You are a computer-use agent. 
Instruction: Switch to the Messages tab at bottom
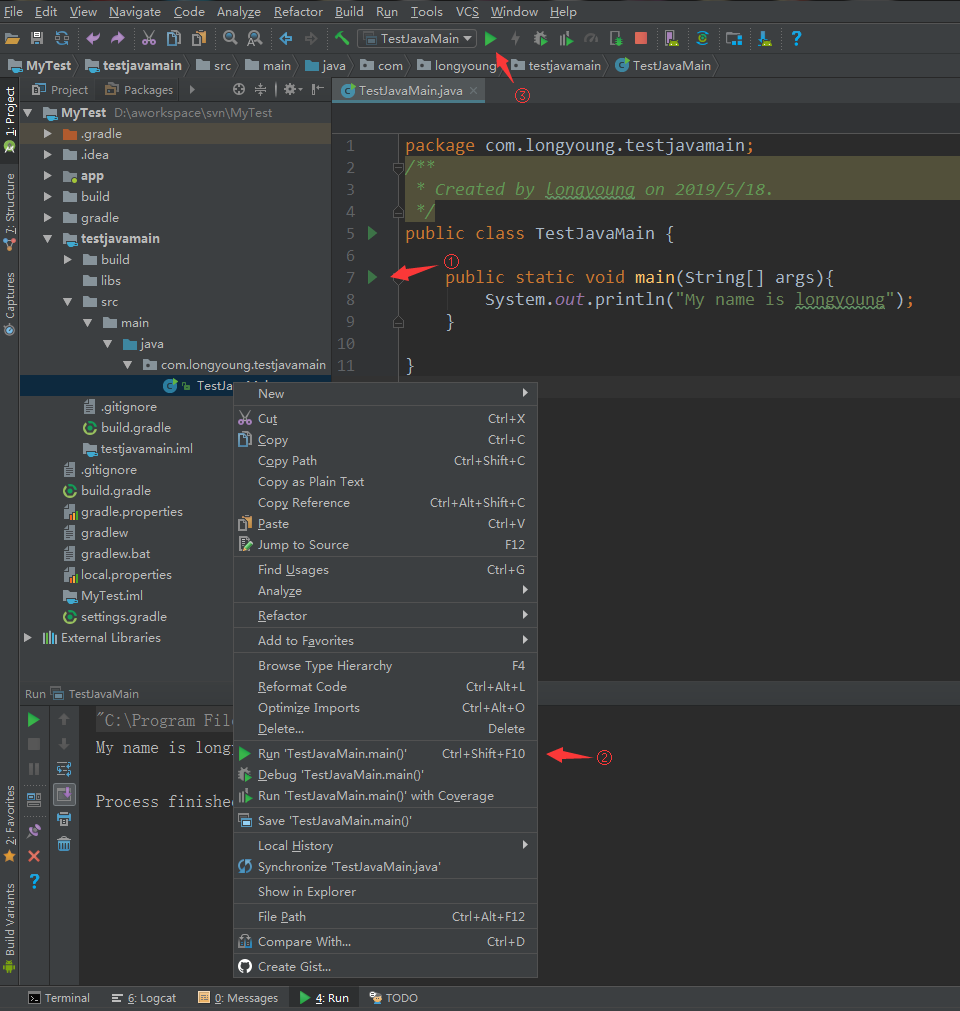tap(238, 997)
